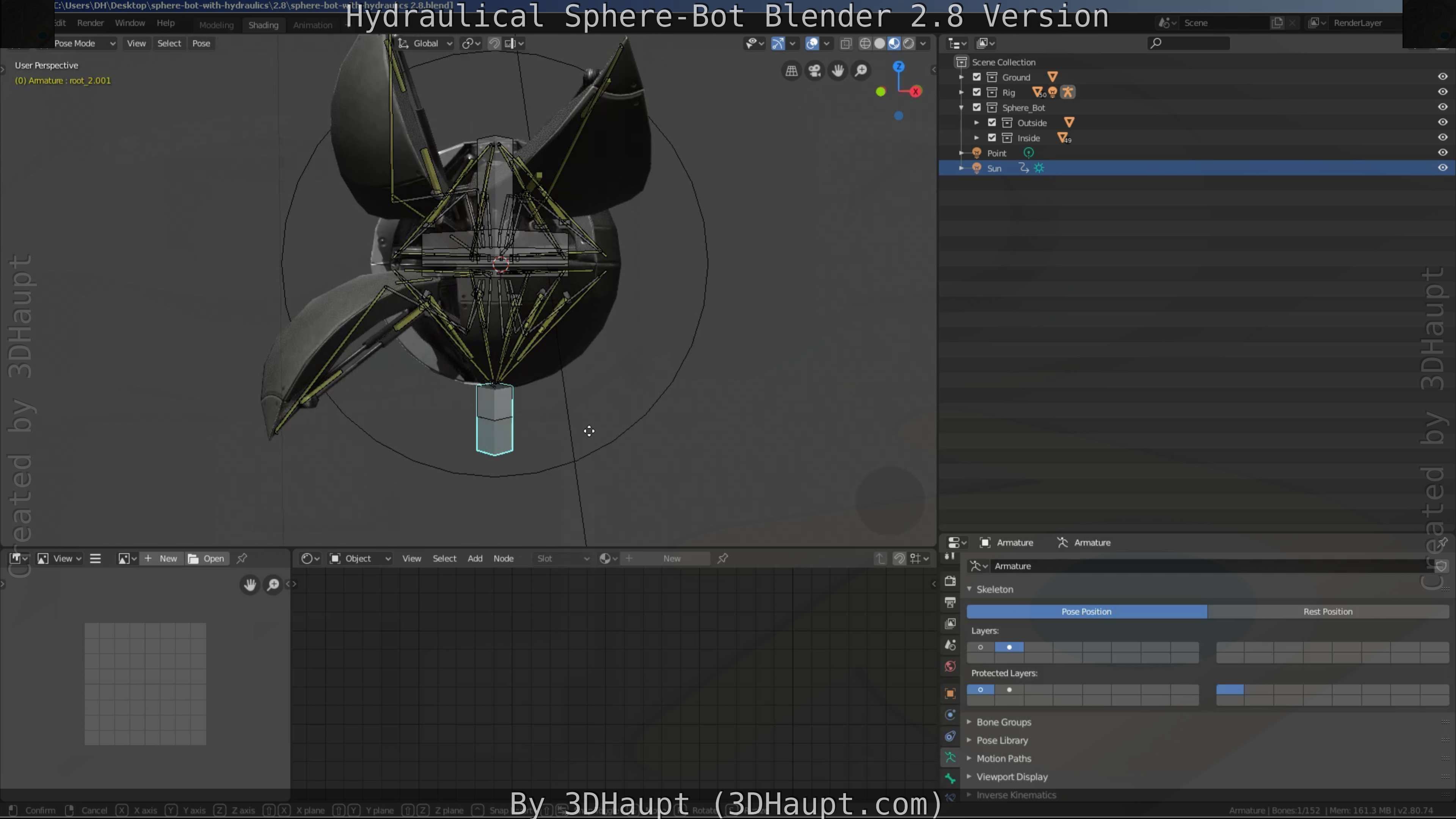Image resolution: width=1456 pixels, height=819 pixels.
Task: Expand the Motion Paths panel
Action: pos(1003,758)
